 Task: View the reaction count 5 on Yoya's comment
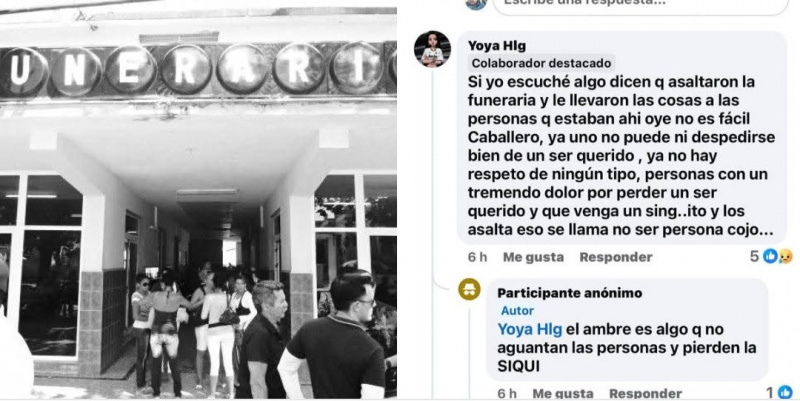755,257
